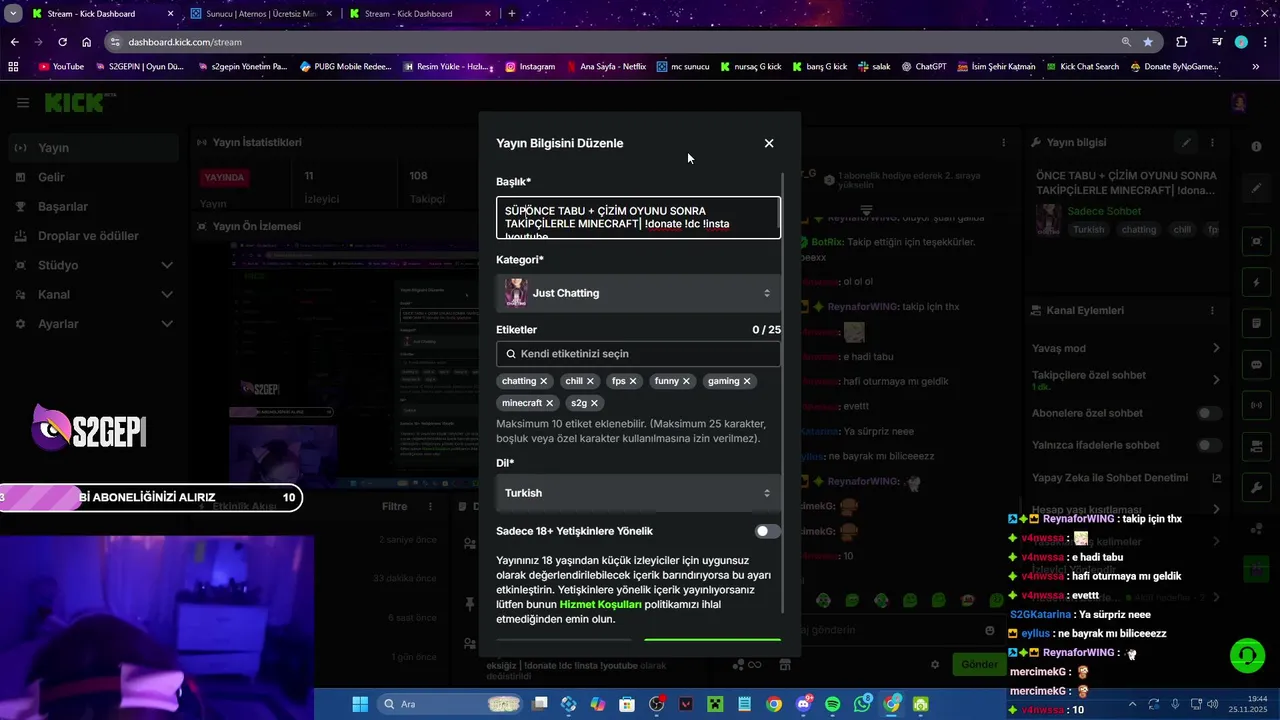Image resolution: width=1280 pixels, height=720 pixels.
Task: Open the browser tab search dropdown
Action: click(x=12, y=13)
